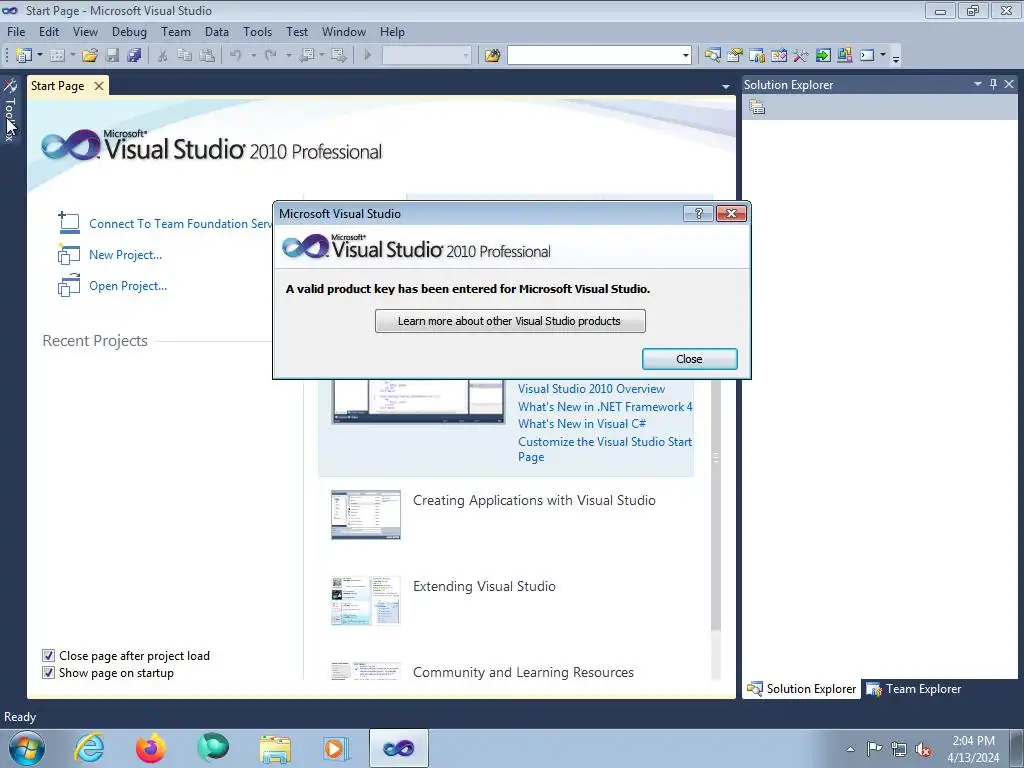
Task: Click the Save floppy disk toolbar icon
Action: click(x=113, y=56)
